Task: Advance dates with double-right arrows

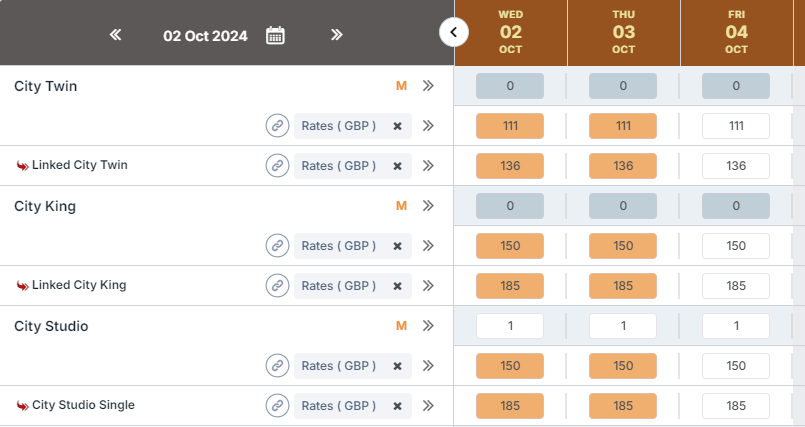Action: tap(337, 35)
